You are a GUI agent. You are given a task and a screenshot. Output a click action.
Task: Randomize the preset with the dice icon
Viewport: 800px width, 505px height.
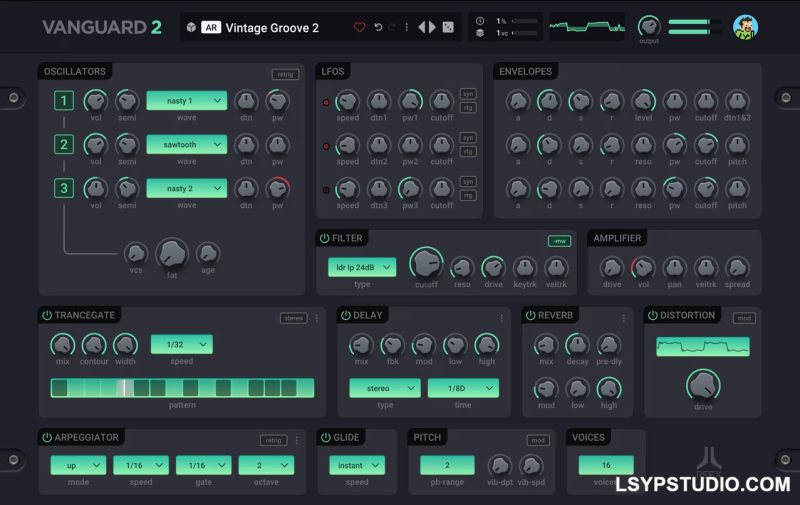pyautogui.click(x=448, y=27)
